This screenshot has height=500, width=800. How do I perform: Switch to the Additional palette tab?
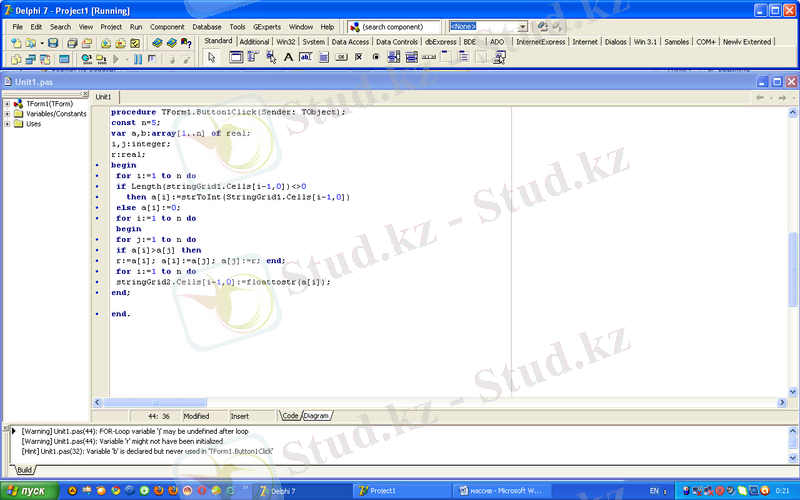coord(254,42)
